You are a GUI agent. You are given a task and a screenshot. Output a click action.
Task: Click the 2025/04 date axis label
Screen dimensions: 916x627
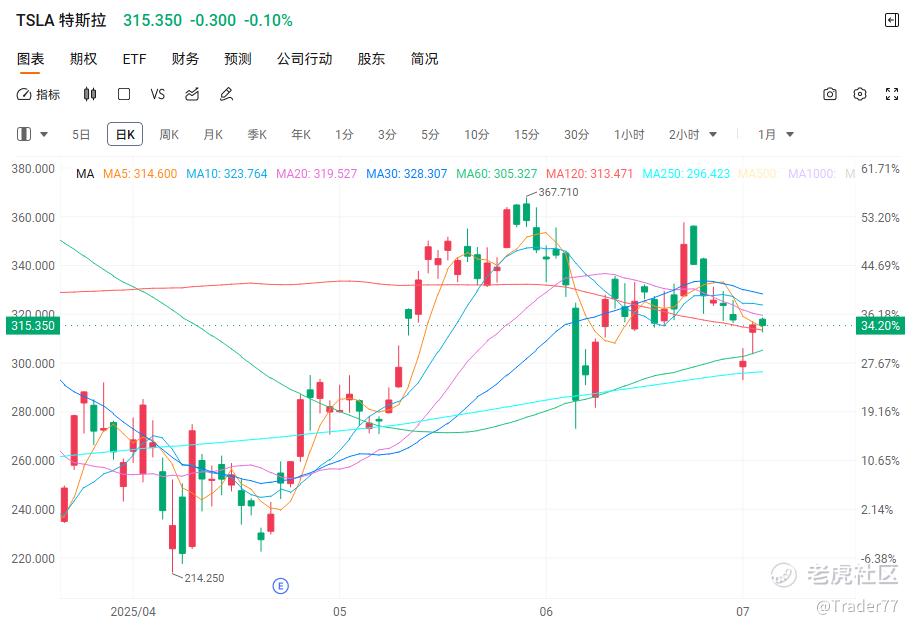click(x=133, y=611)
